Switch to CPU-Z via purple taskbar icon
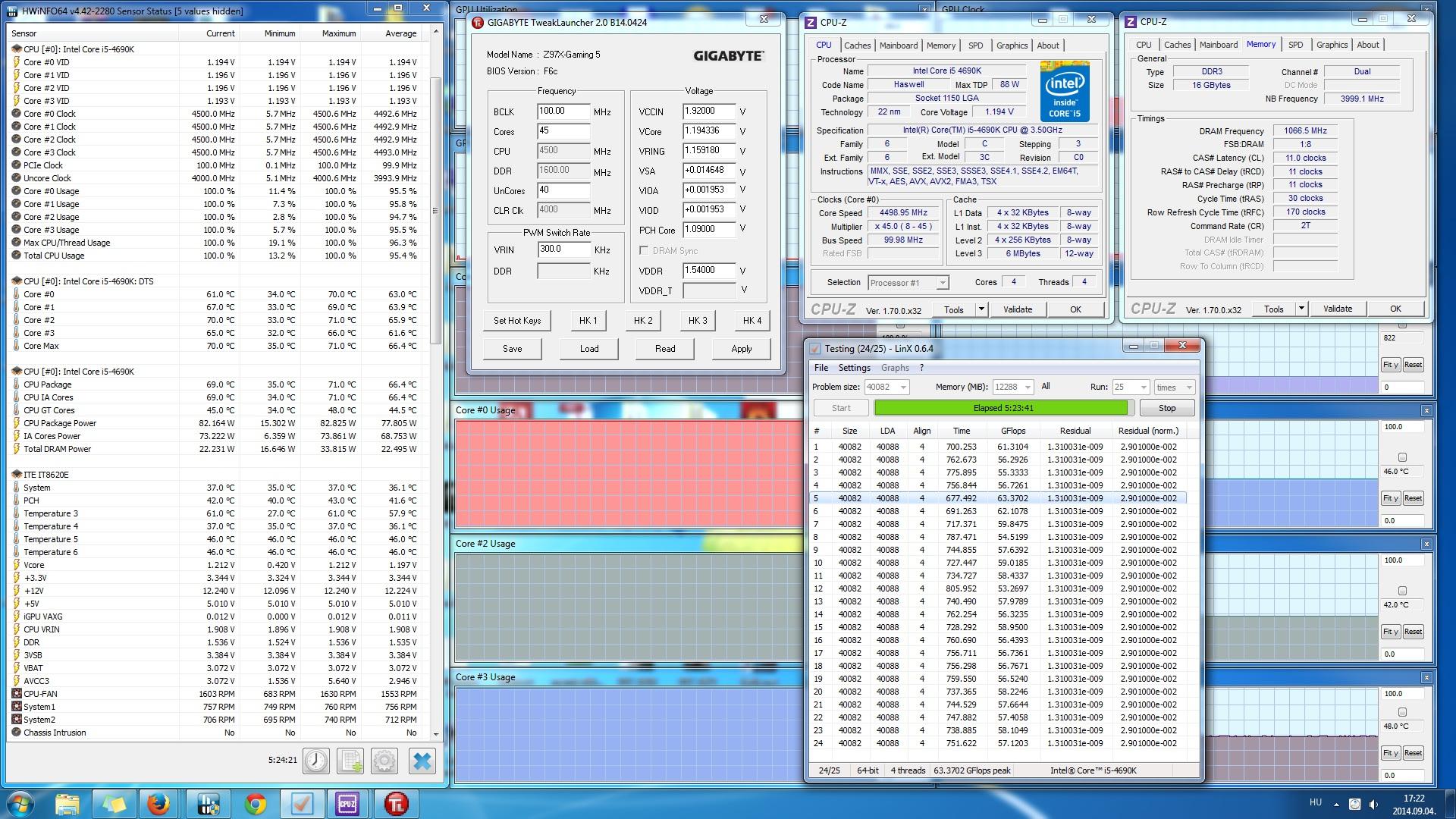The height and width of the screenshot is (819, 1456). coord(348,803)
